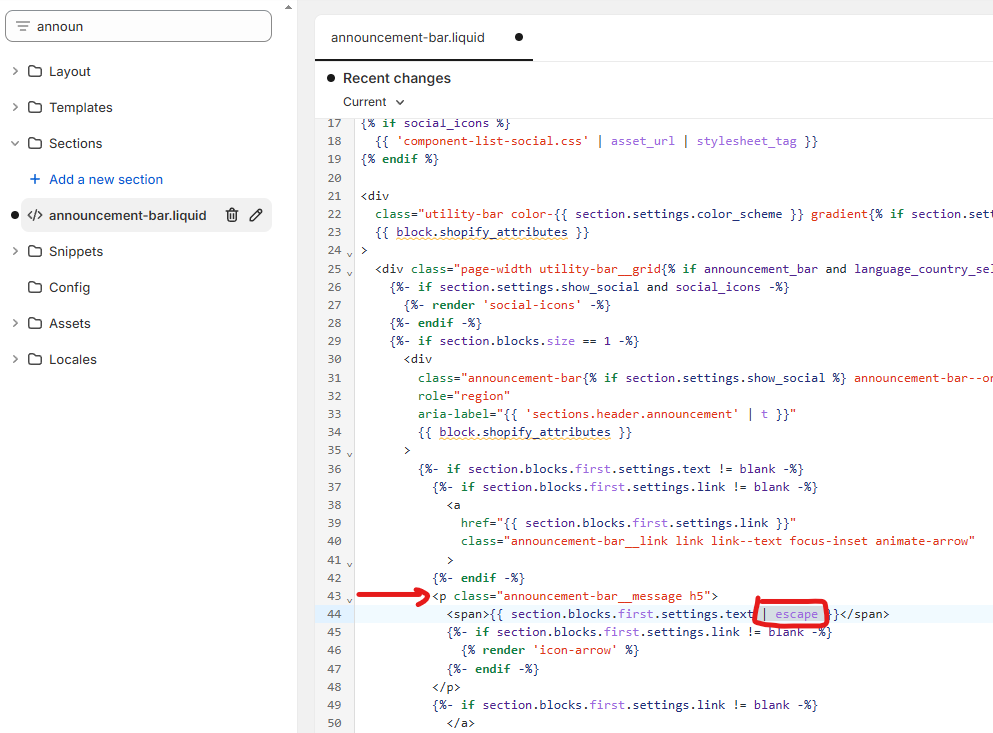Click the sidebar scroll up arrow

pos(288,8)
